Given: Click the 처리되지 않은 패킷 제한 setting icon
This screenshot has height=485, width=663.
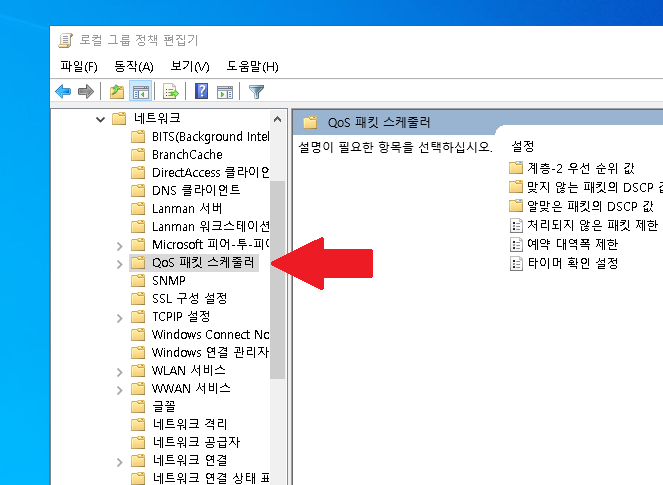Looking at the screenshot, I should pyautogui.click(x=516, y=225).
